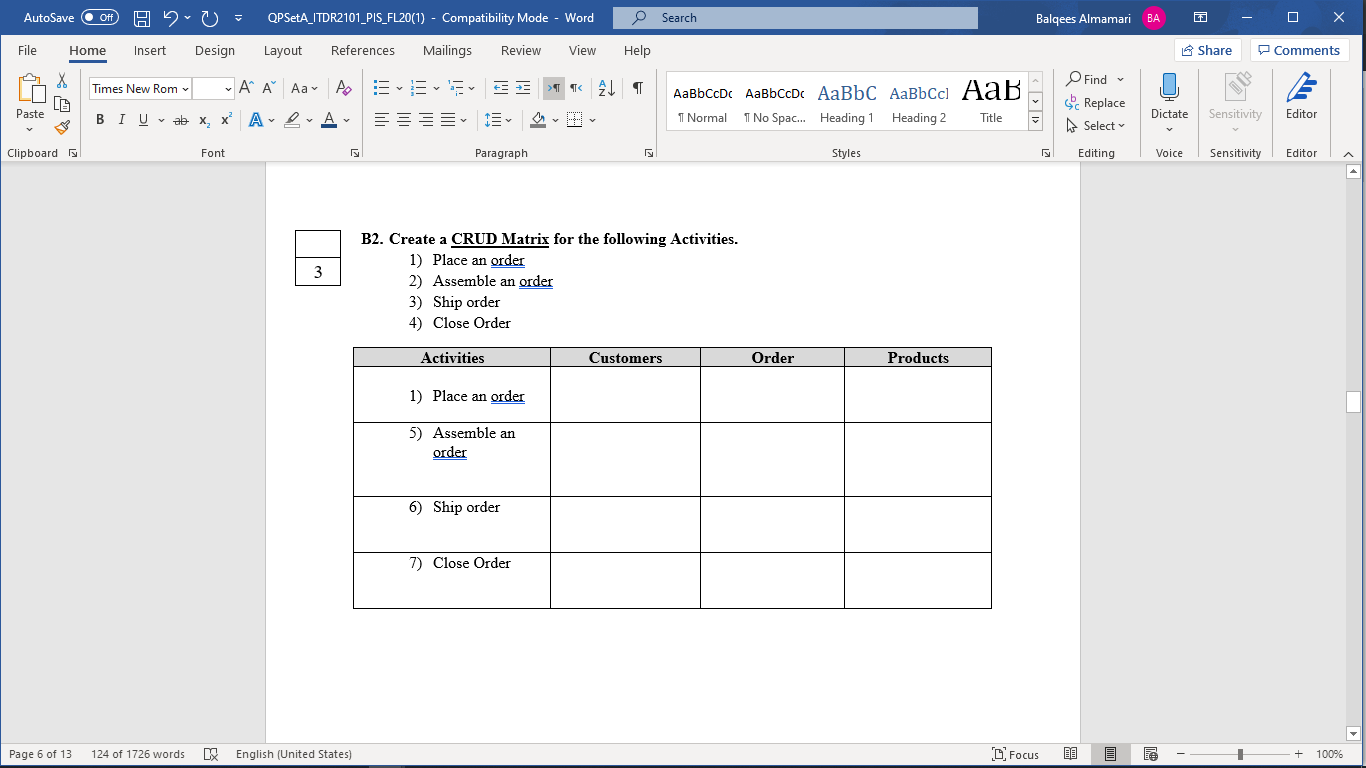This screenshot has width=1366, height=768.
Task: Toggle Strikethrough formatting
Action: (x=180, y=120)
